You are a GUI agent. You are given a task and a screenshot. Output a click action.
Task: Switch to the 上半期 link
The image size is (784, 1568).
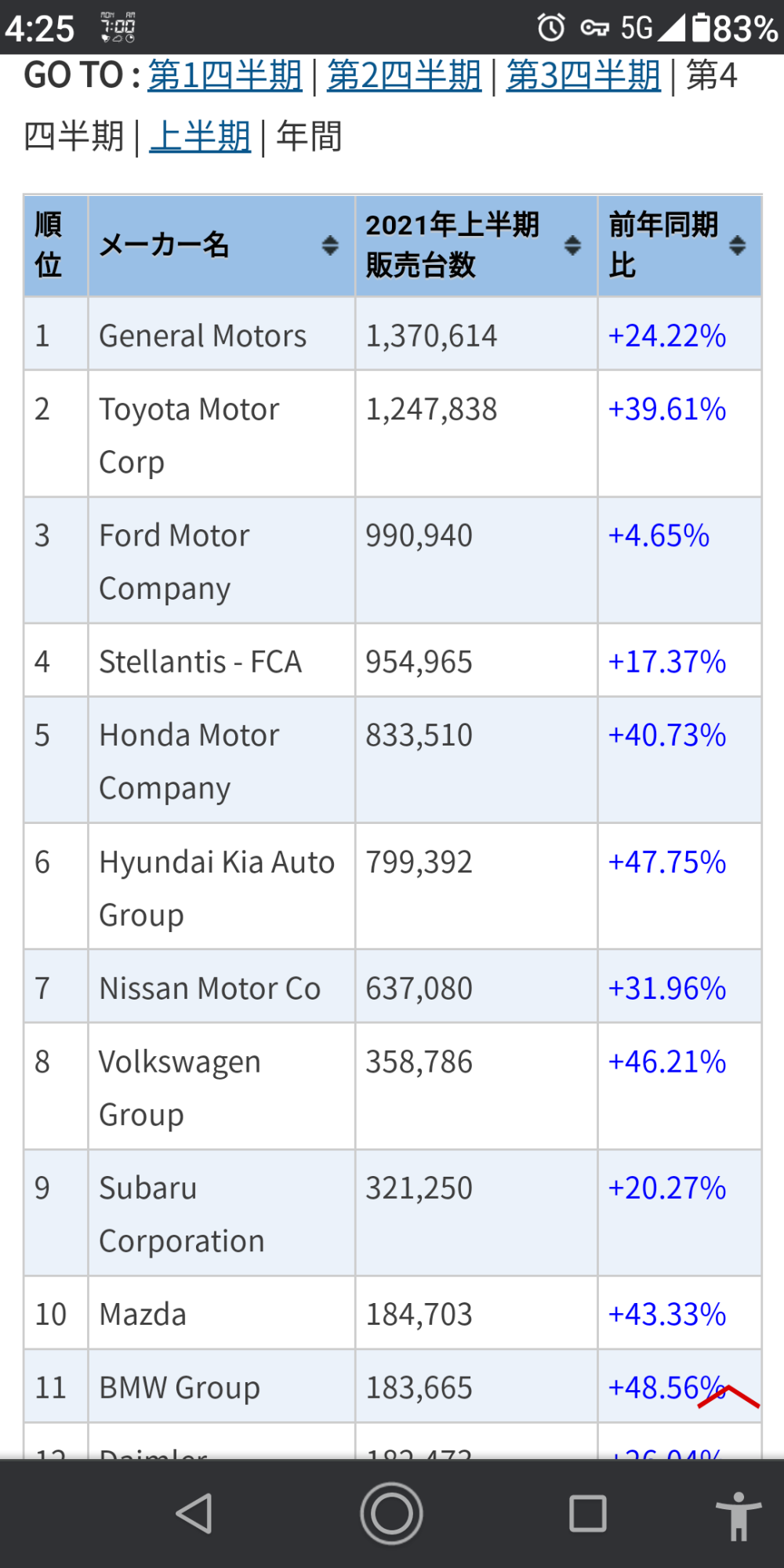[200, 136]
